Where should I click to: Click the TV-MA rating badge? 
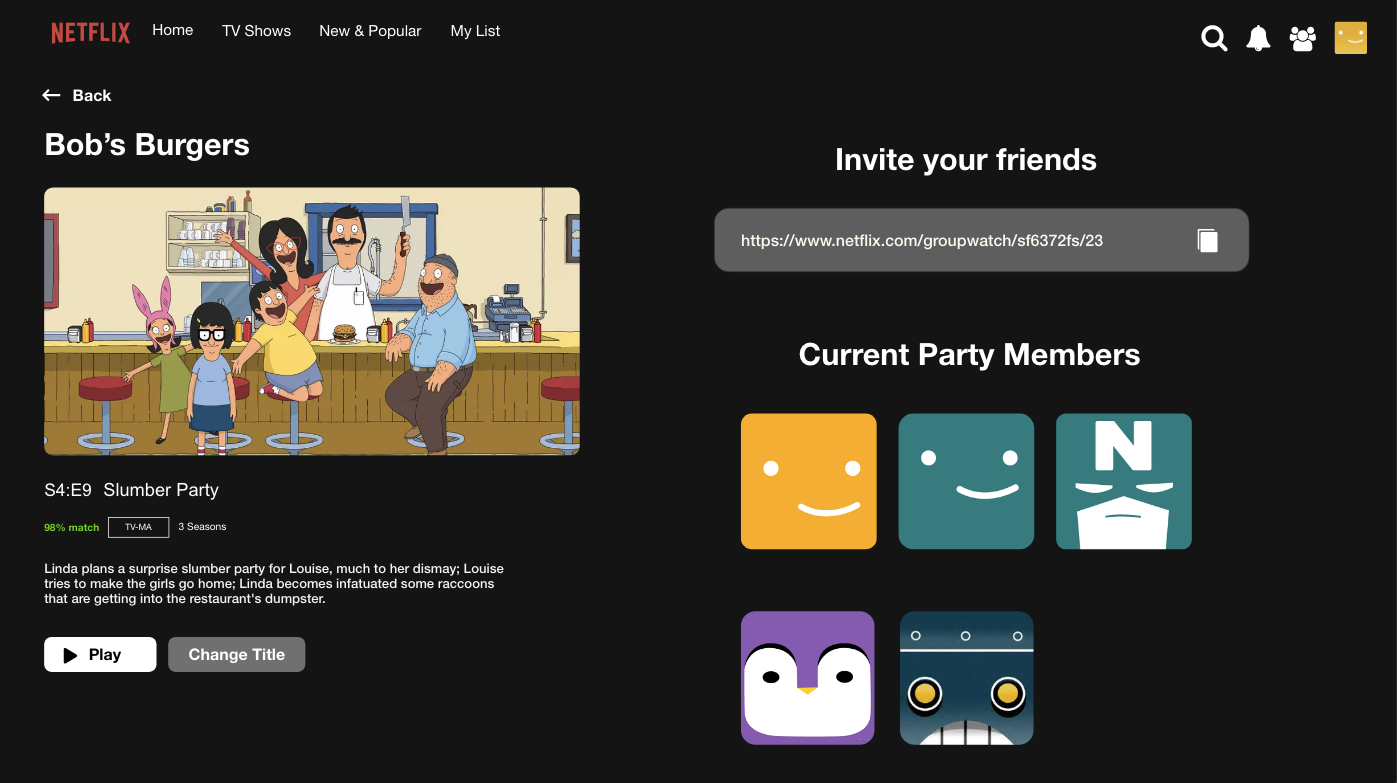pyautogui.click(x=138, y=527)
